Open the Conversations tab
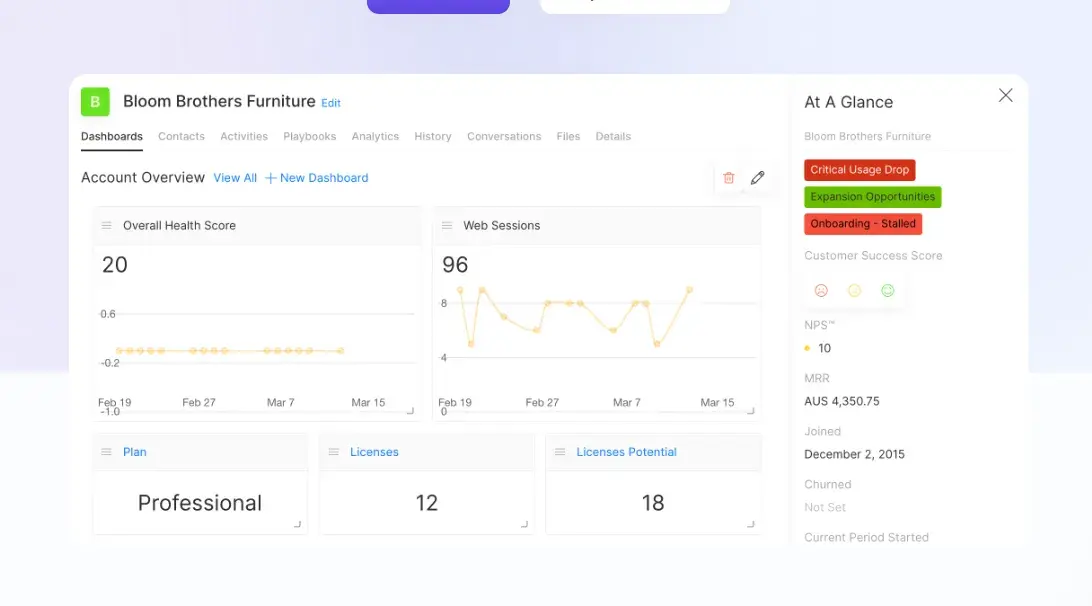Image resolution: width=1092 pixels, height=606 pixels. tap(504, 137)
